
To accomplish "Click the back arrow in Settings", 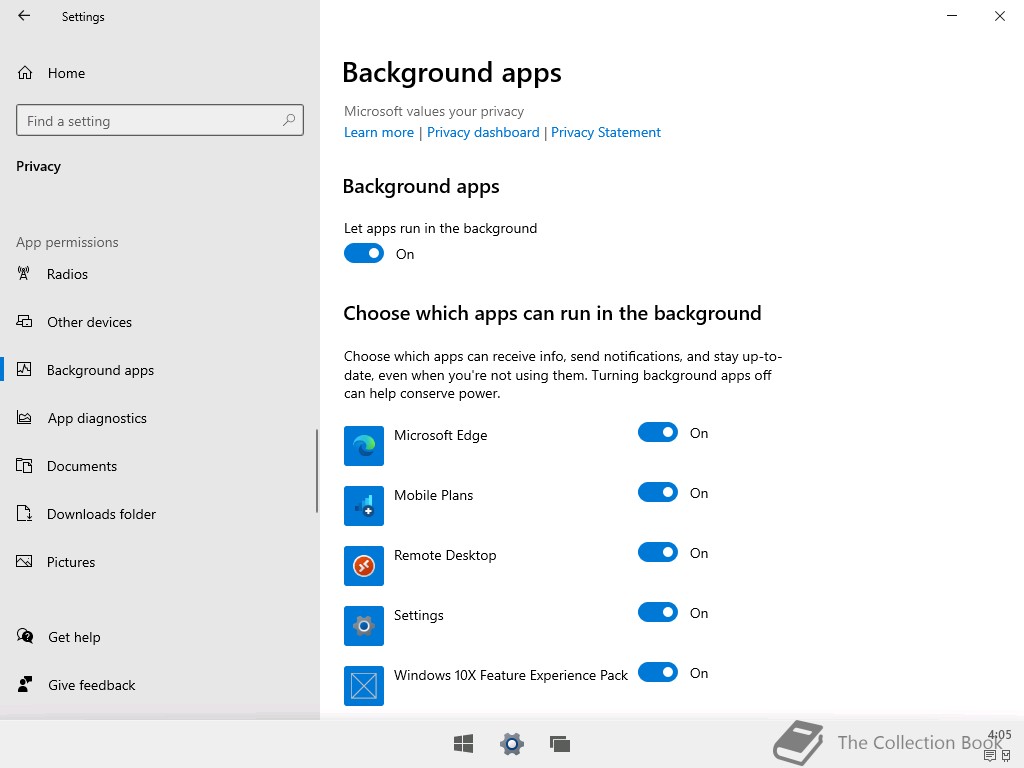I will click(24, 16).
